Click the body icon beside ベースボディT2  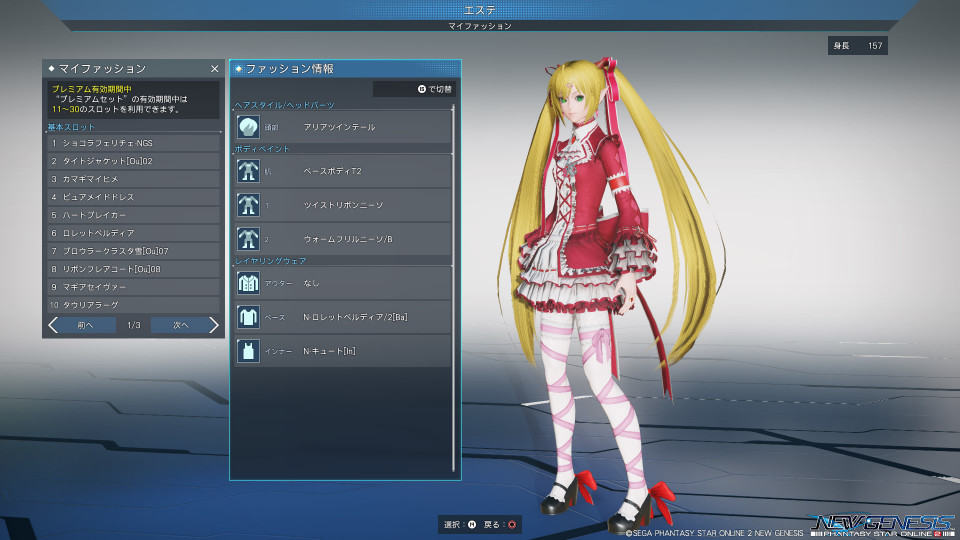(248, 171)
